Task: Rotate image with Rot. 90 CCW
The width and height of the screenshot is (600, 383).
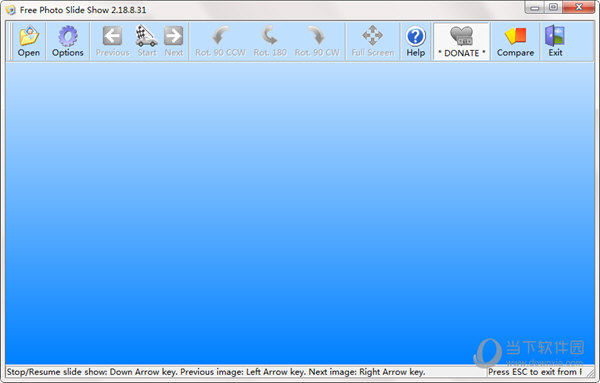Action: click(x=220, y=41)
